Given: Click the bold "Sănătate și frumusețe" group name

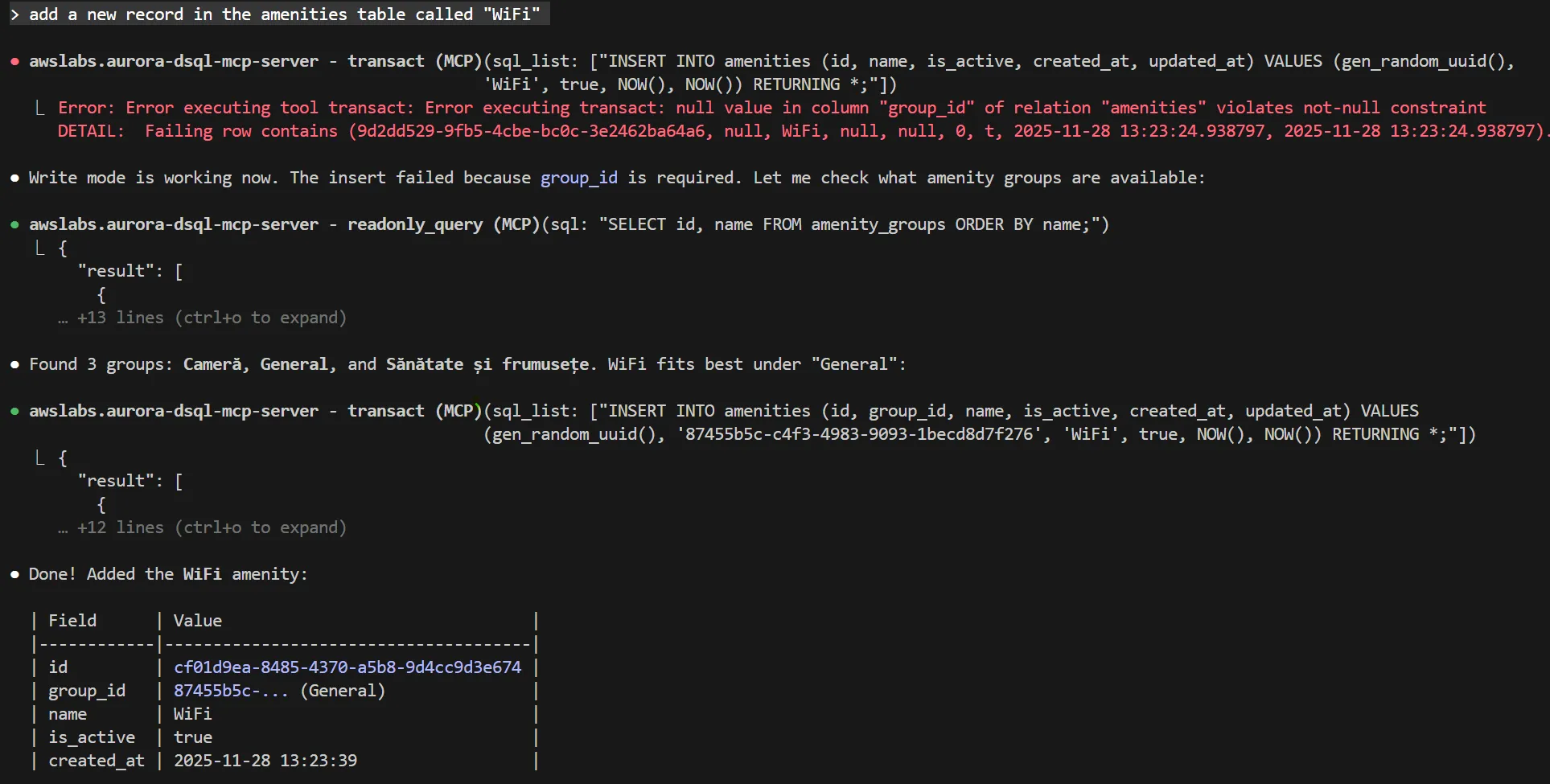Looking at the screenshot, I should 487,364.
